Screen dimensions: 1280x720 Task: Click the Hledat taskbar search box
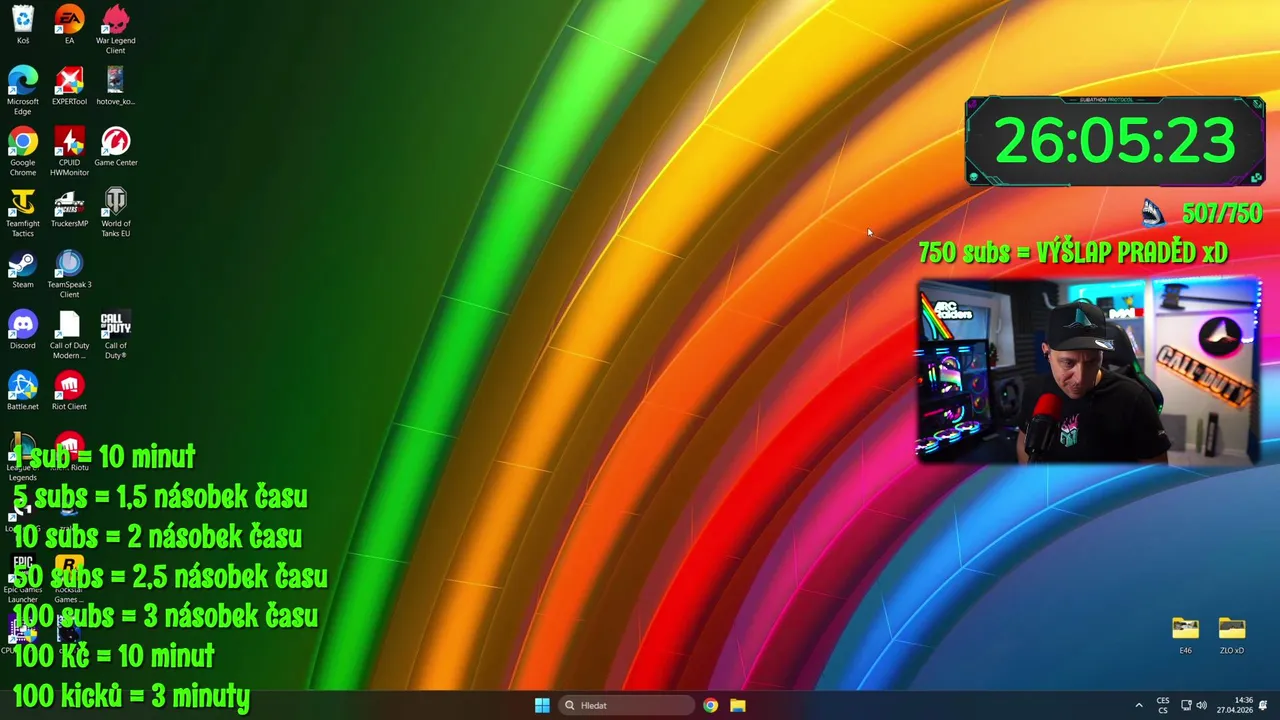coord(625,705)
